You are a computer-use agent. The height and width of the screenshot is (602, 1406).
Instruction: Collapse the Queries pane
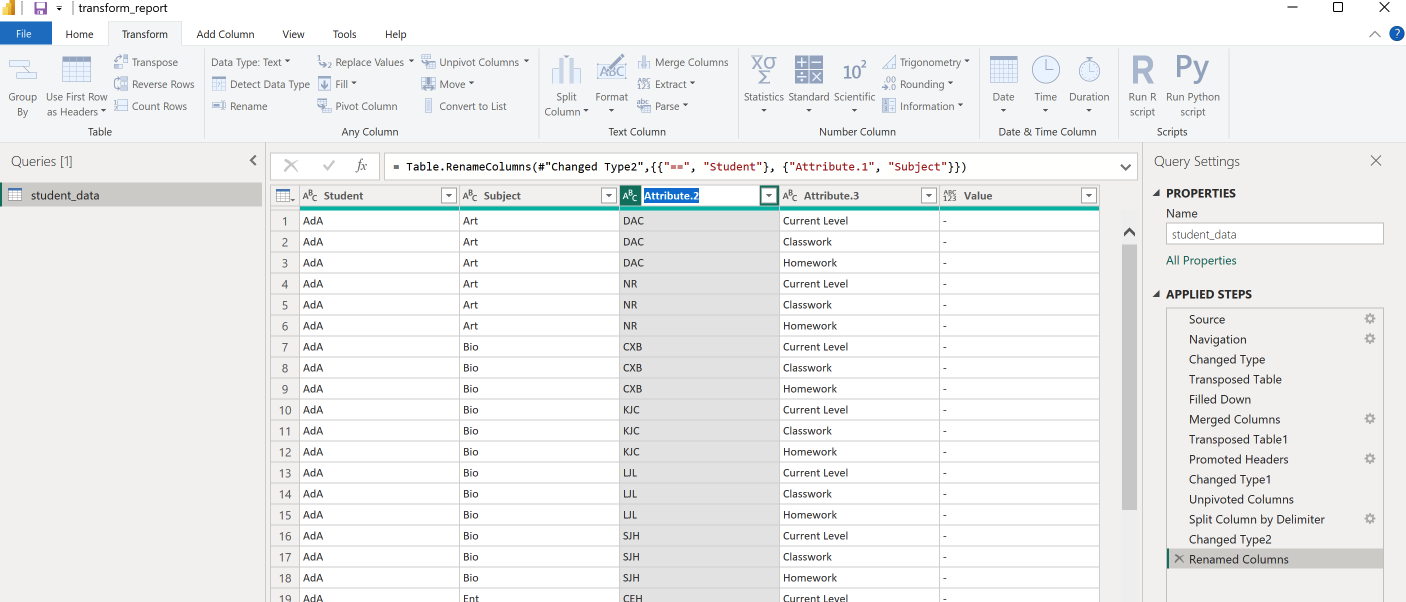(253, 161)
